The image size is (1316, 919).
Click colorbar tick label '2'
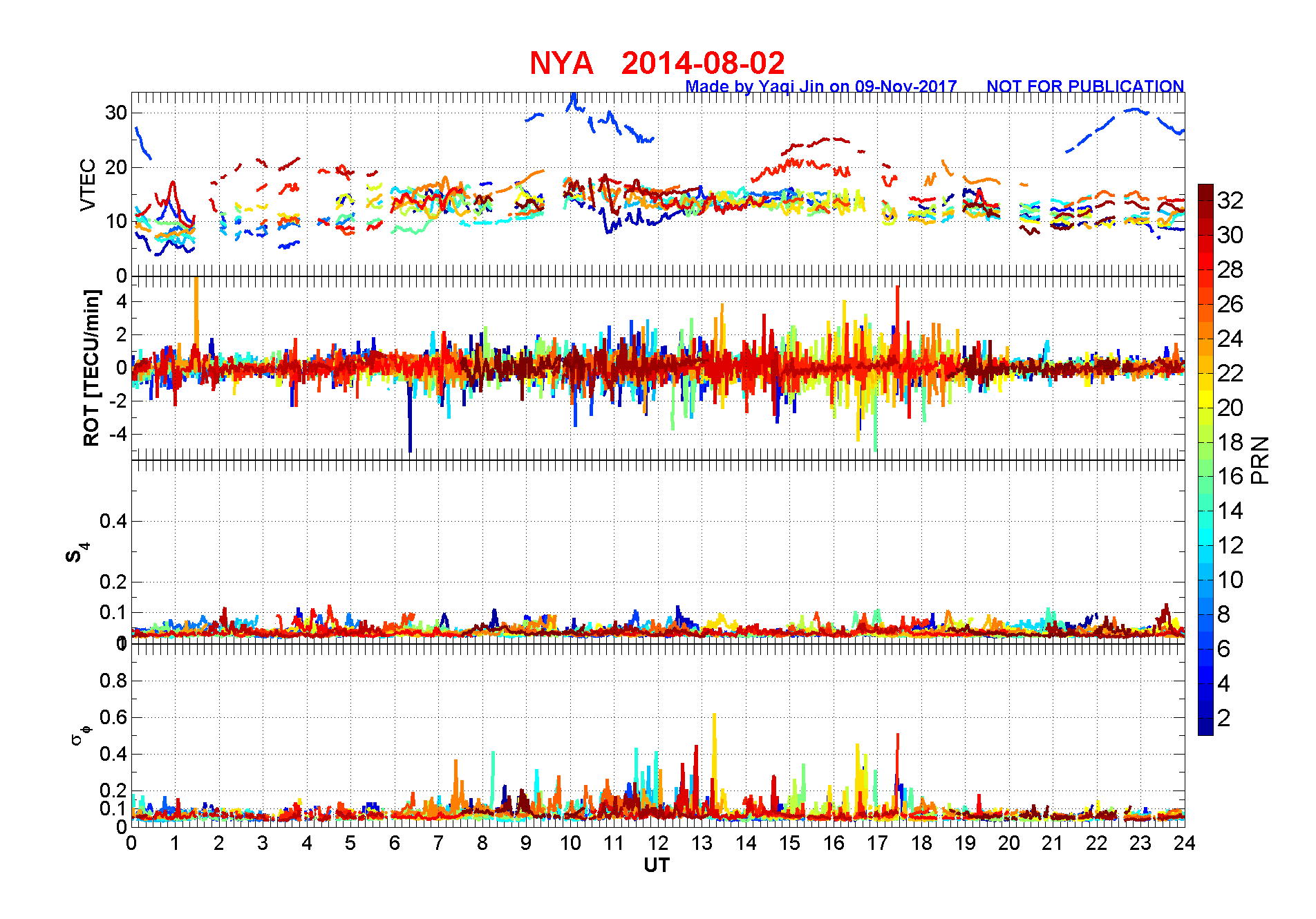tap(1224, 718)
